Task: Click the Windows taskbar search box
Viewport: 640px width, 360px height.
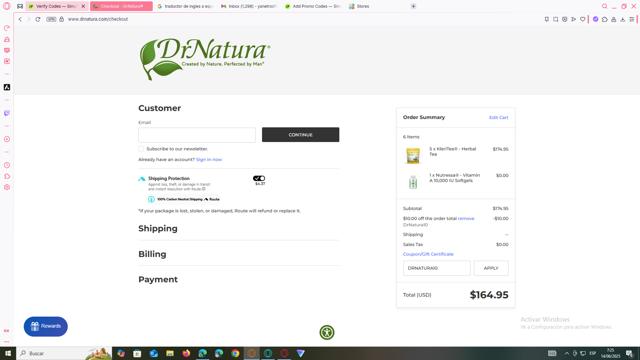Action: coord(63,353)
